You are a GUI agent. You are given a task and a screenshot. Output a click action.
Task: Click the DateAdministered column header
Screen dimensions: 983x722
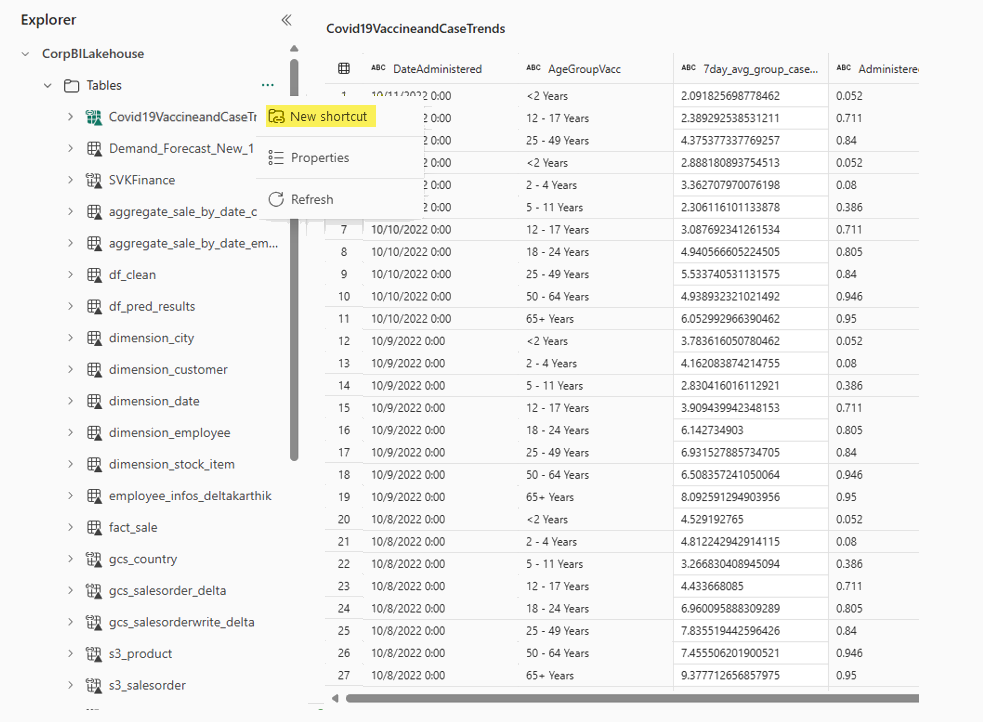tap(437, 69)
